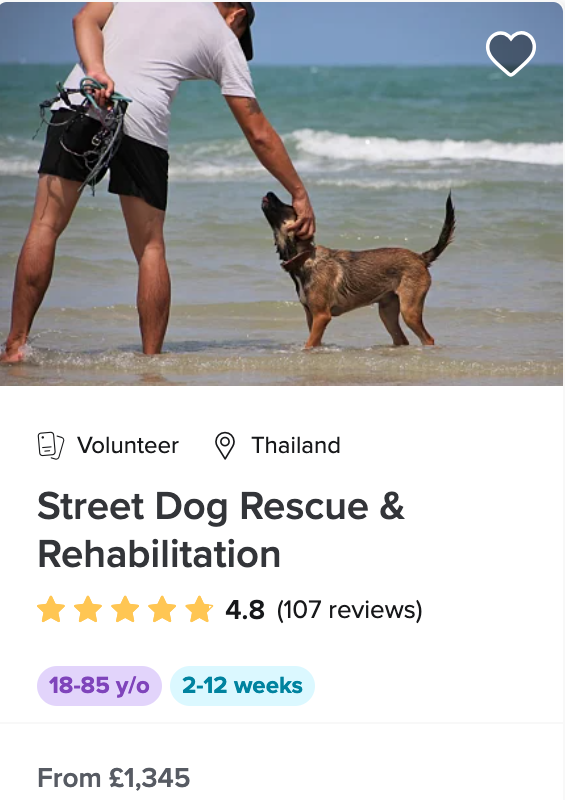Screen dimensions: 565x800
Task: Click the third rating star
Action: [125, 609]
